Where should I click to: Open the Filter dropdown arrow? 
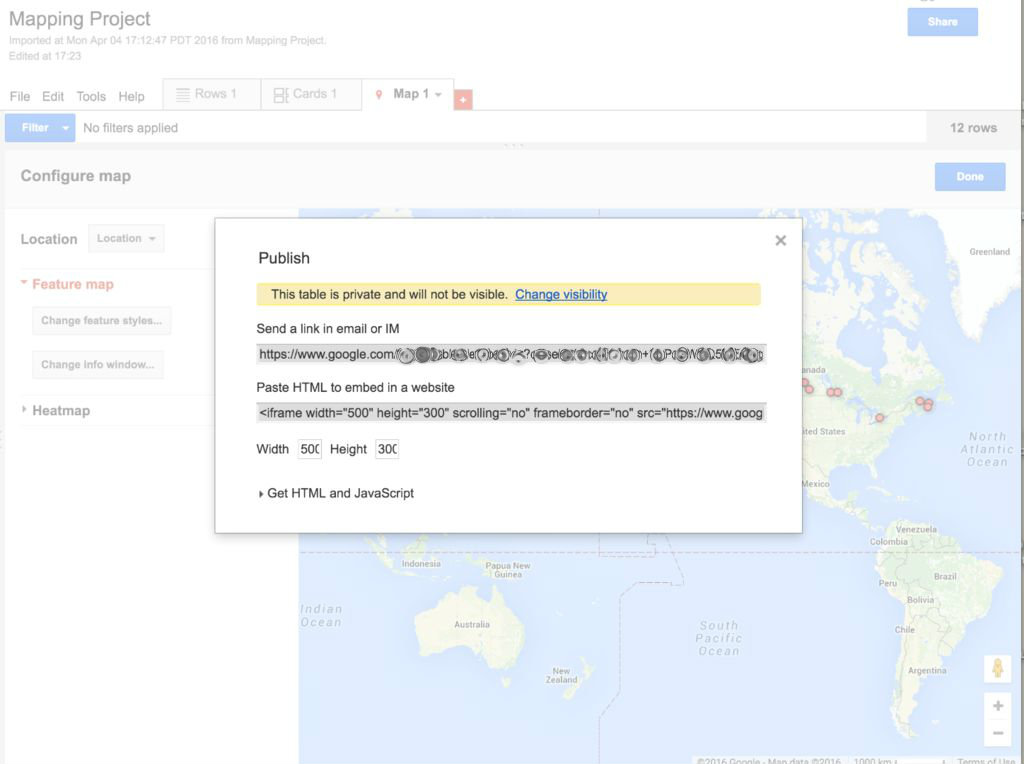click(66, 128)
